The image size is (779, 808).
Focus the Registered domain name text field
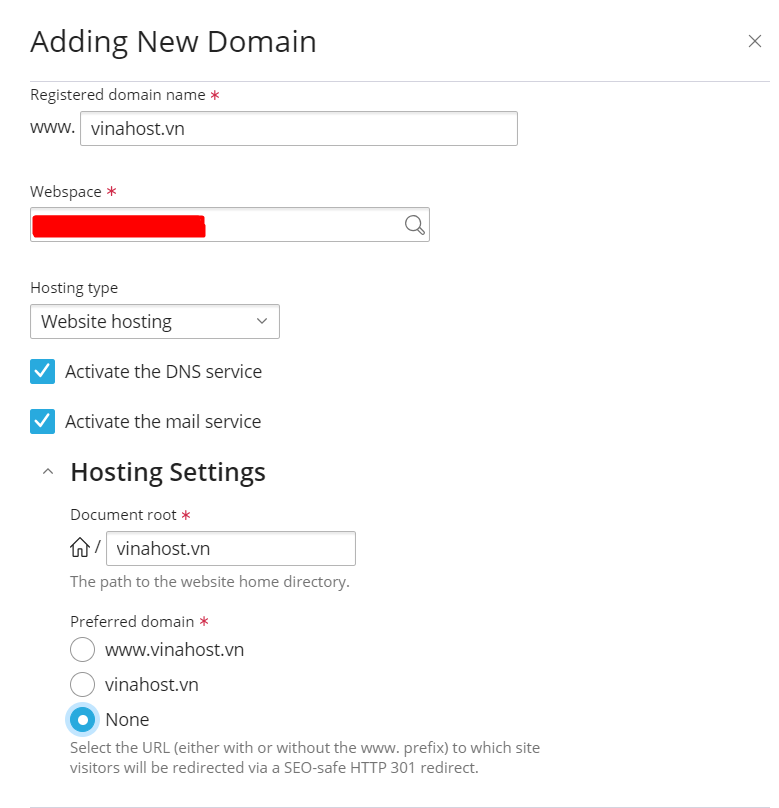pyautogui.click(x=298, y=128)
